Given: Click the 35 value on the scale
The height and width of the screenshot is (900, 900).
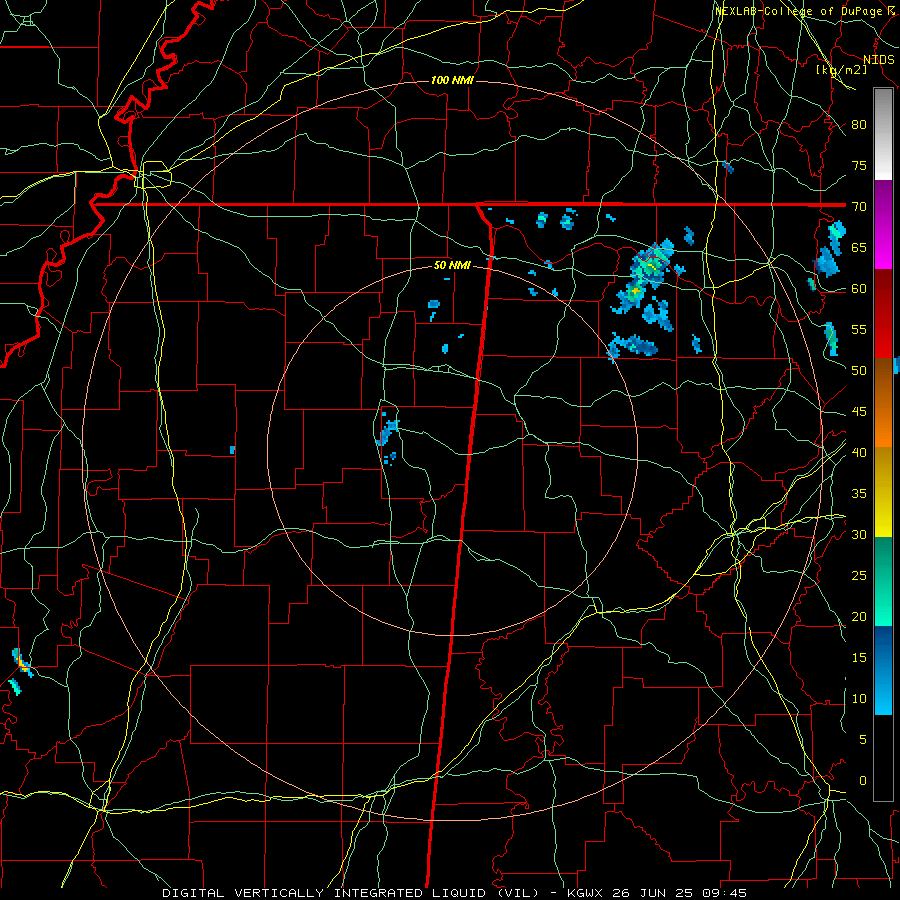Looking at the screenshot, I should tap(859, 494).
